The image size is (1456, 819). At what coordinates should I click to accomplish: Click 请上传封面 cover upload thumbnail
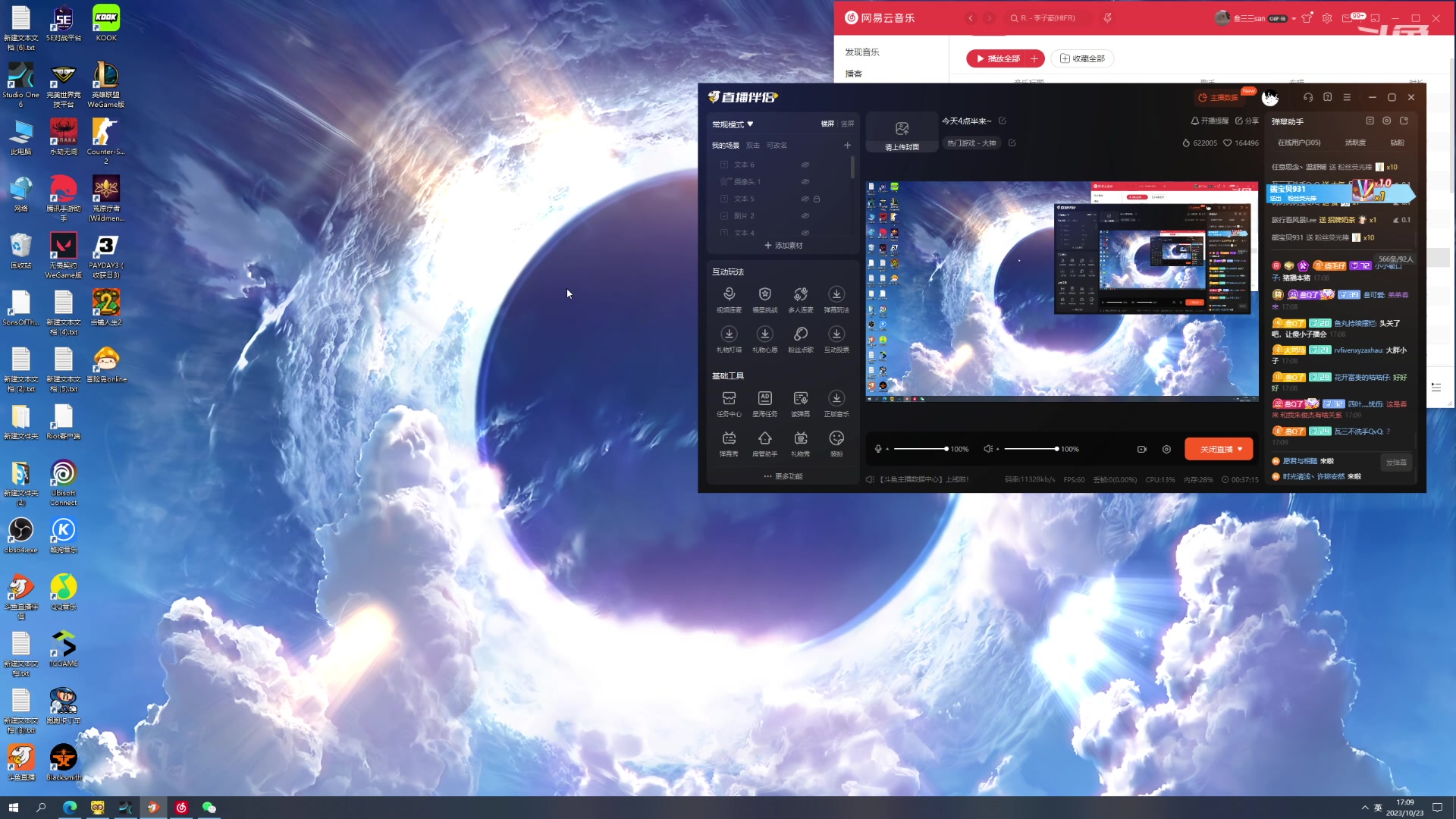coord(902,133)
